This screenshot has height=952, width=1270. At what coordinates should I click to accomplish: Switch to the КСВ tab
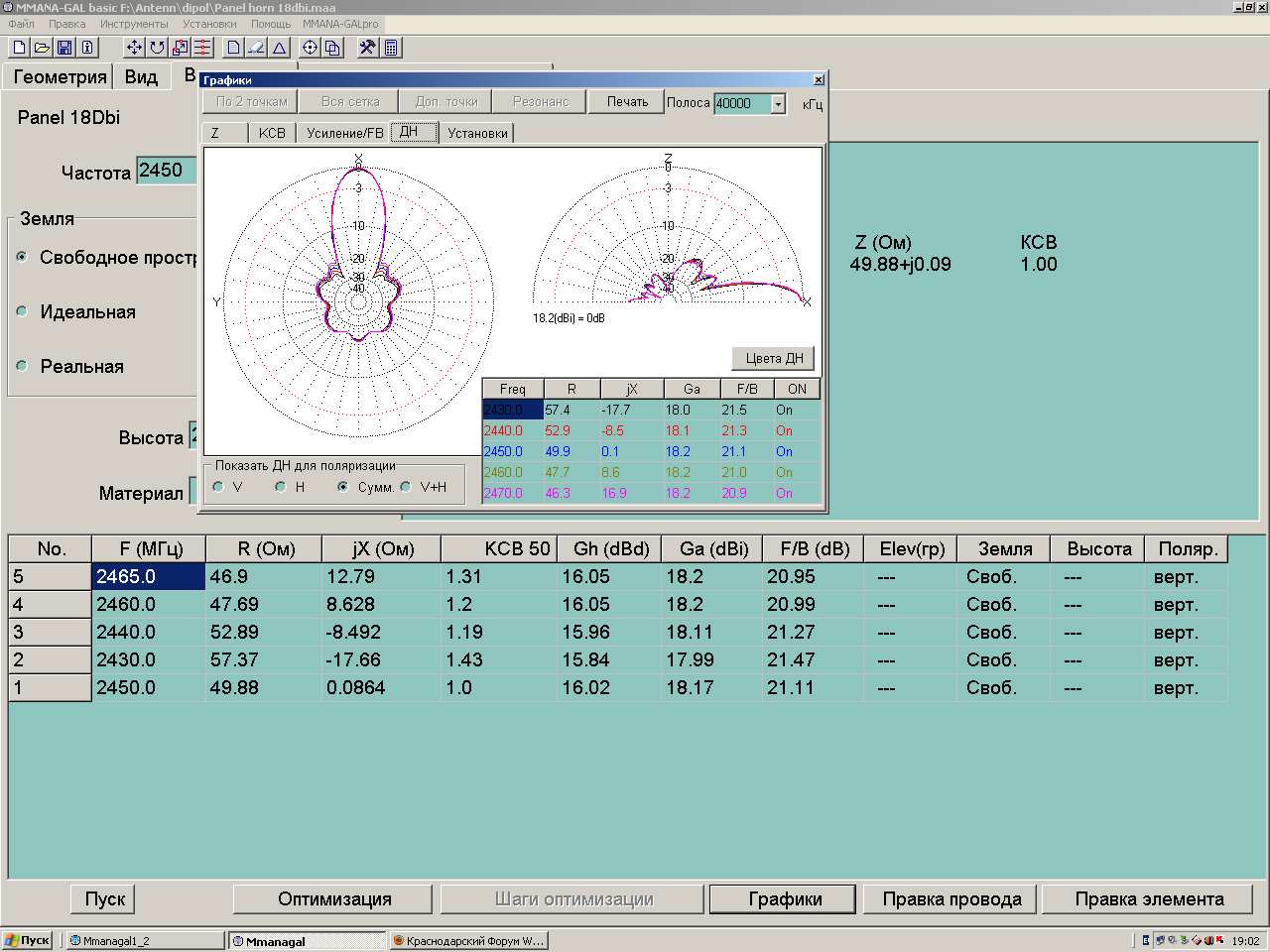[271, 133]
